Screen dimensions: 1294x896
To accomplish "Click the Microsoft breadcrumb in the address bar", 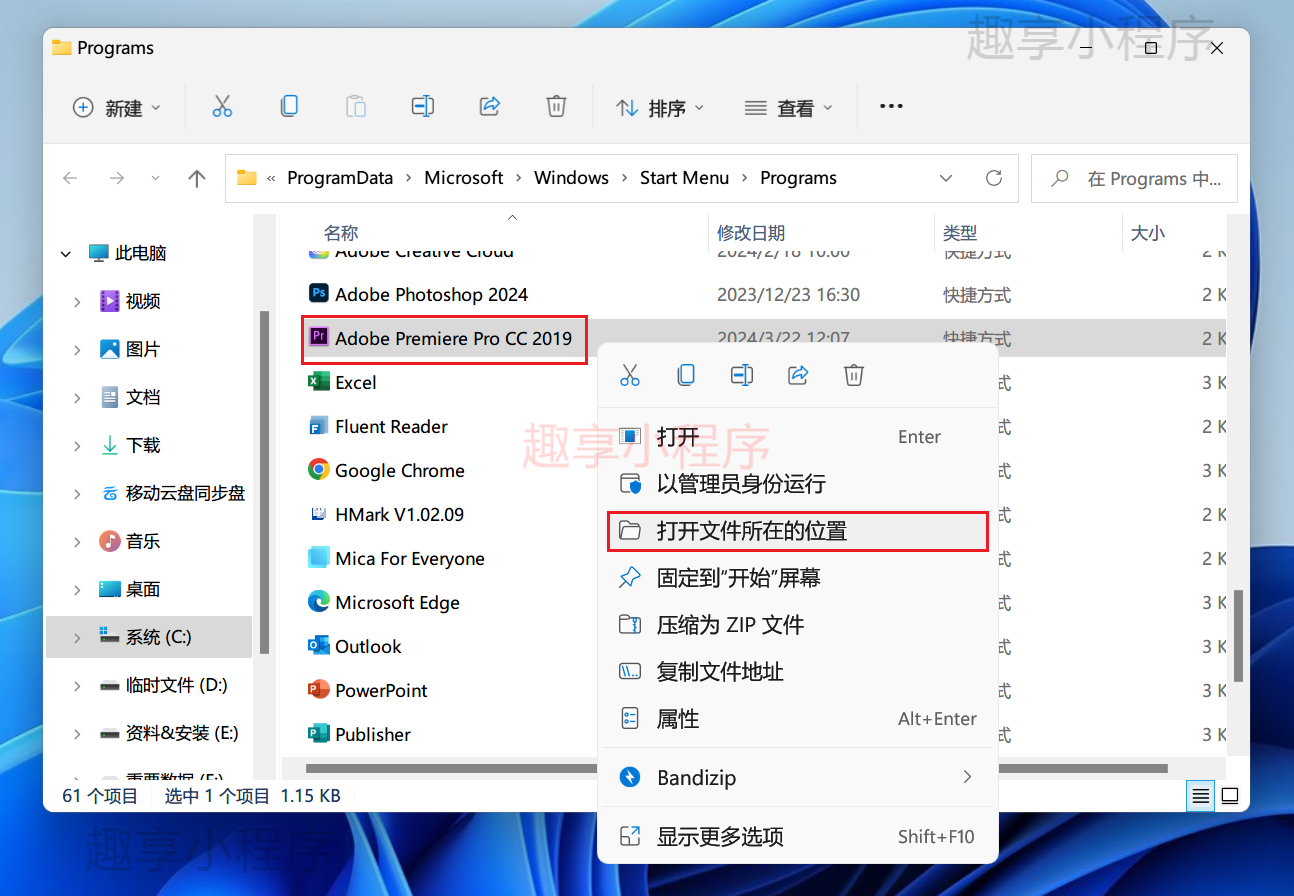I will [464, 178].
